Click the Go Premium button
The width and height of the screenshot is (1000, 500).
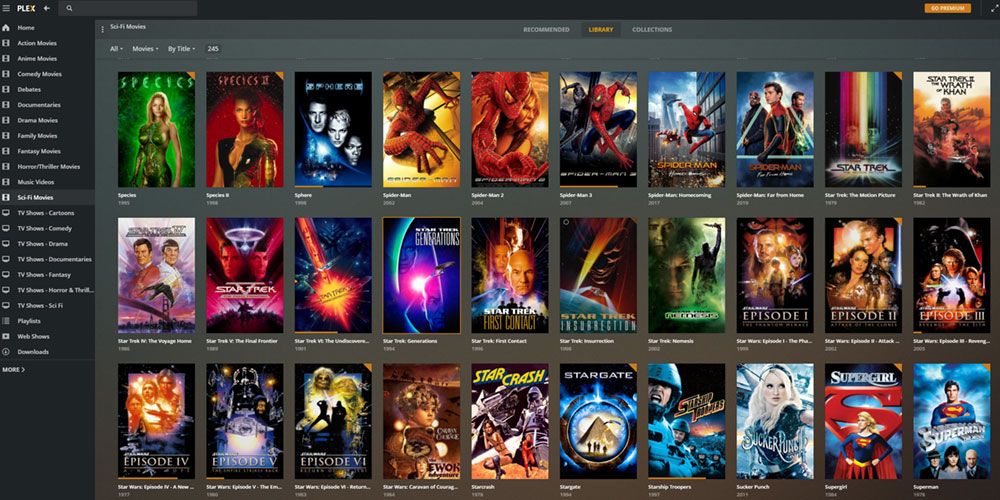948,8
